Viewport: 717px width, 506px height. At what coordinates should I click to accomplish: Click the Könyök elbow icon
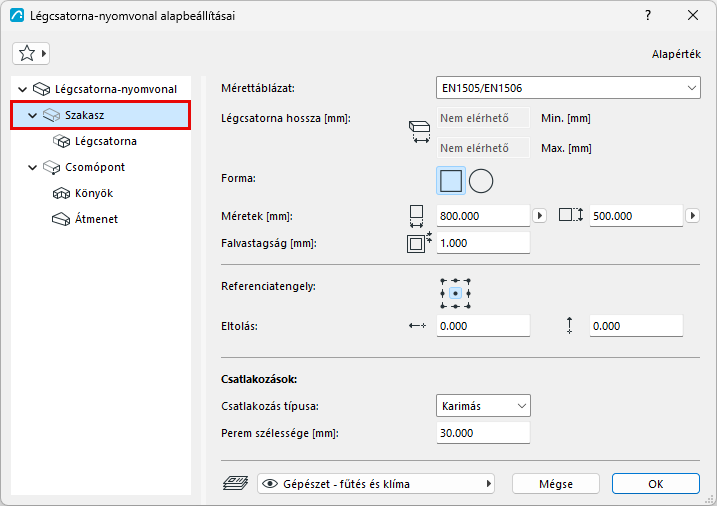[x=61, y=193]
